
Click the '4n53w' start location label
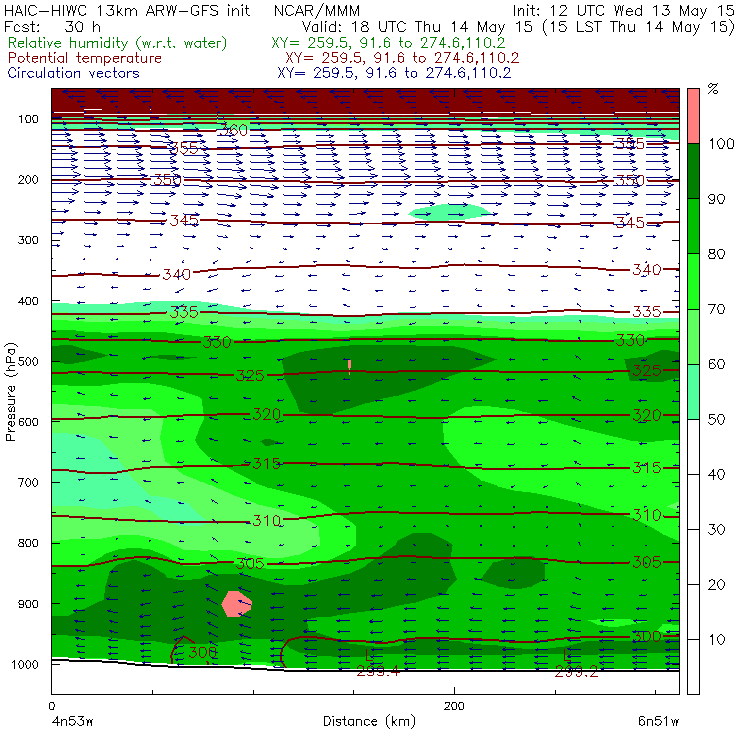(x=72, y=722)
